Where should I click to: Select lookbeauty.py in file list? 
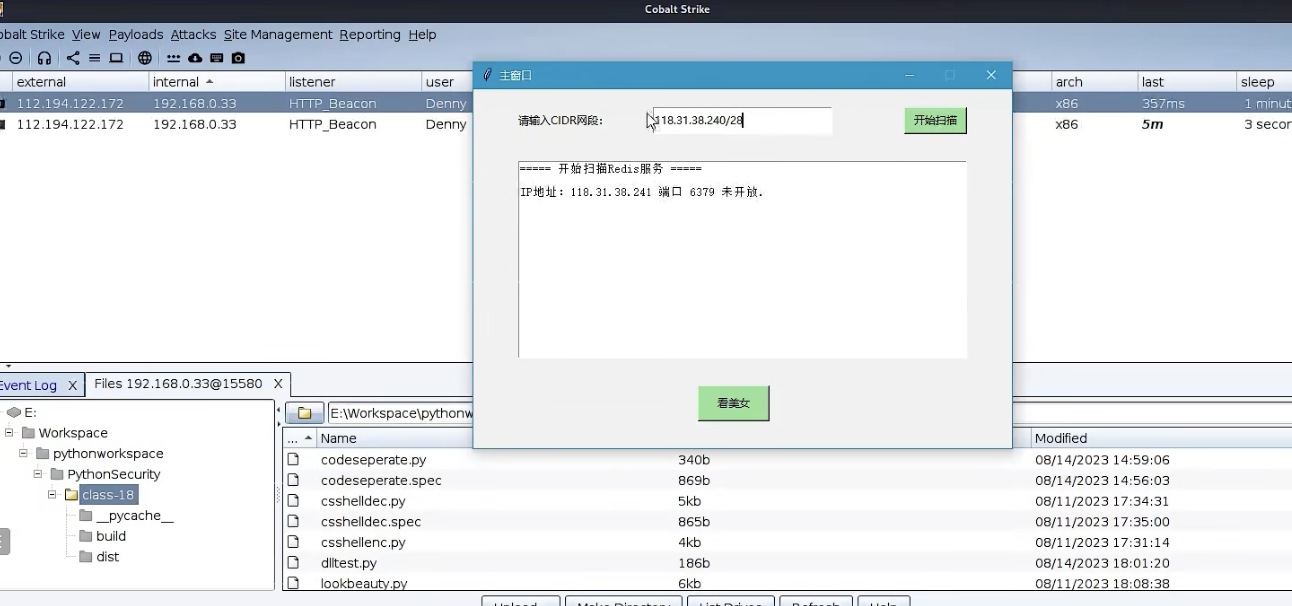pyautogui.click(x=364, y=584)
